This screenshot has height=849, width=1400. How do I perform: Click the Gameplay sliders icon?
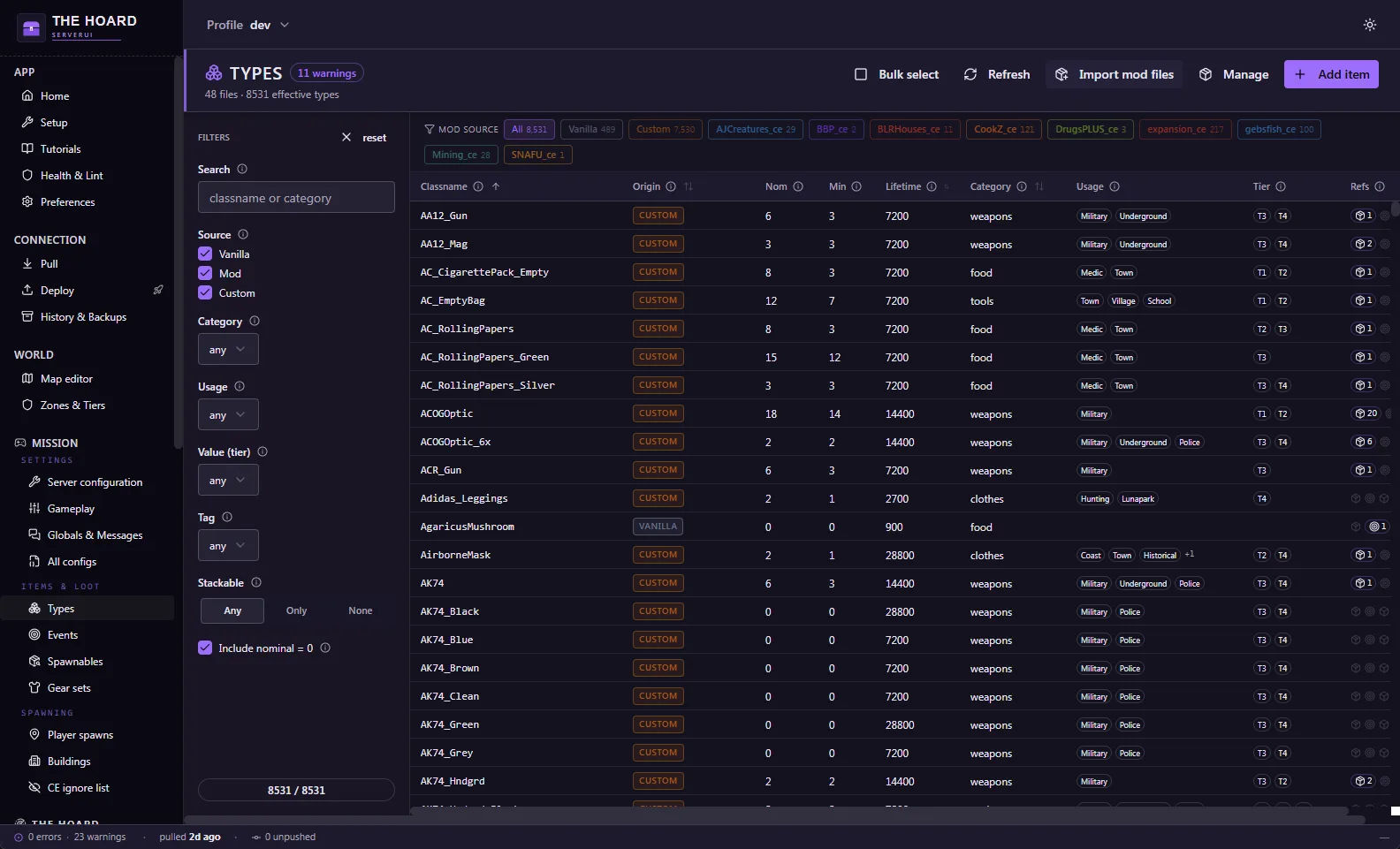(x=34, y=508)
